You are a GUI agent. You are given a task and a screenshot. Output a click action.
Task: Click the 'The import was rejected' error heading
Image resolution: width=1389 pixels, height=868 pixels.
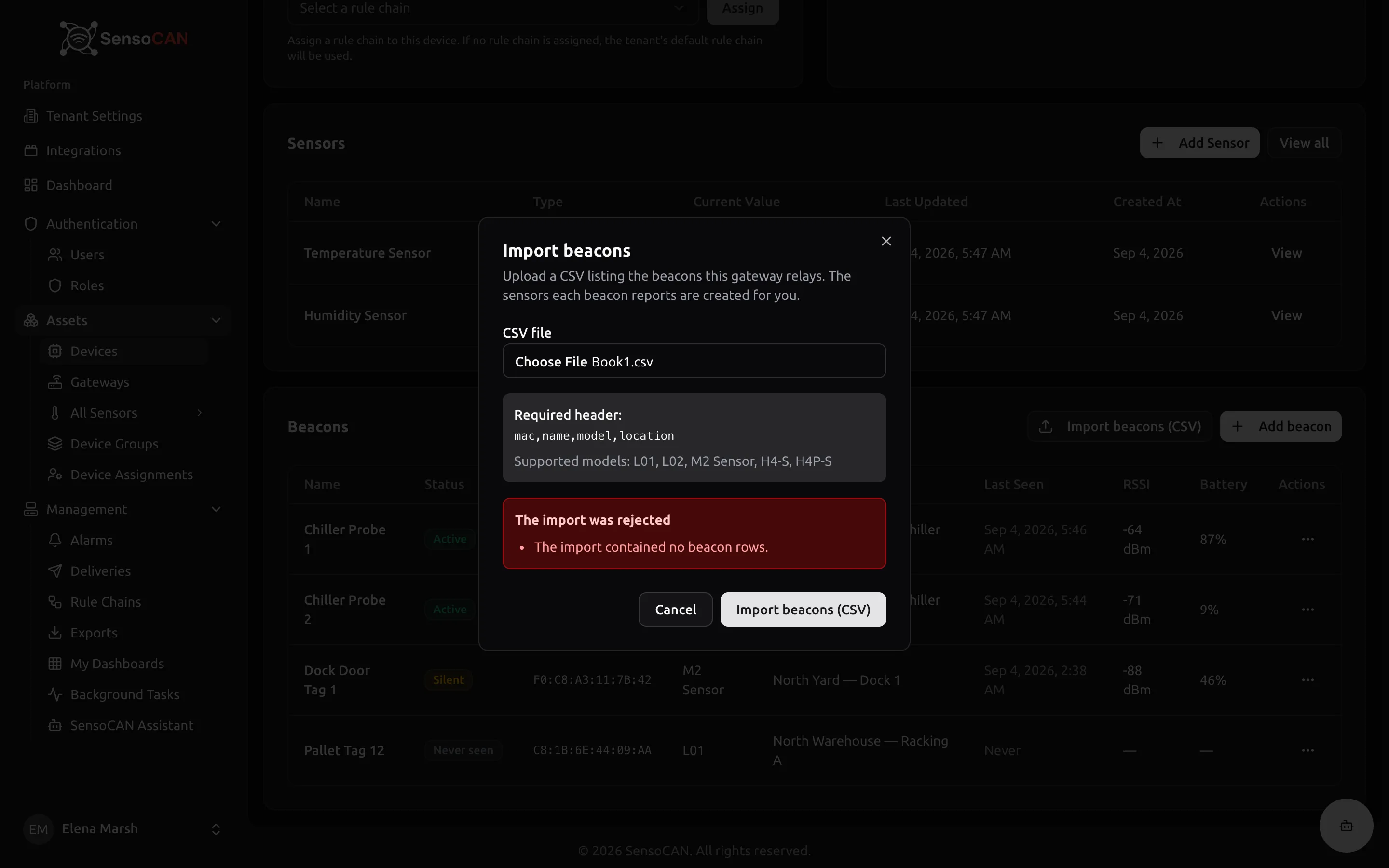[592, 519]
